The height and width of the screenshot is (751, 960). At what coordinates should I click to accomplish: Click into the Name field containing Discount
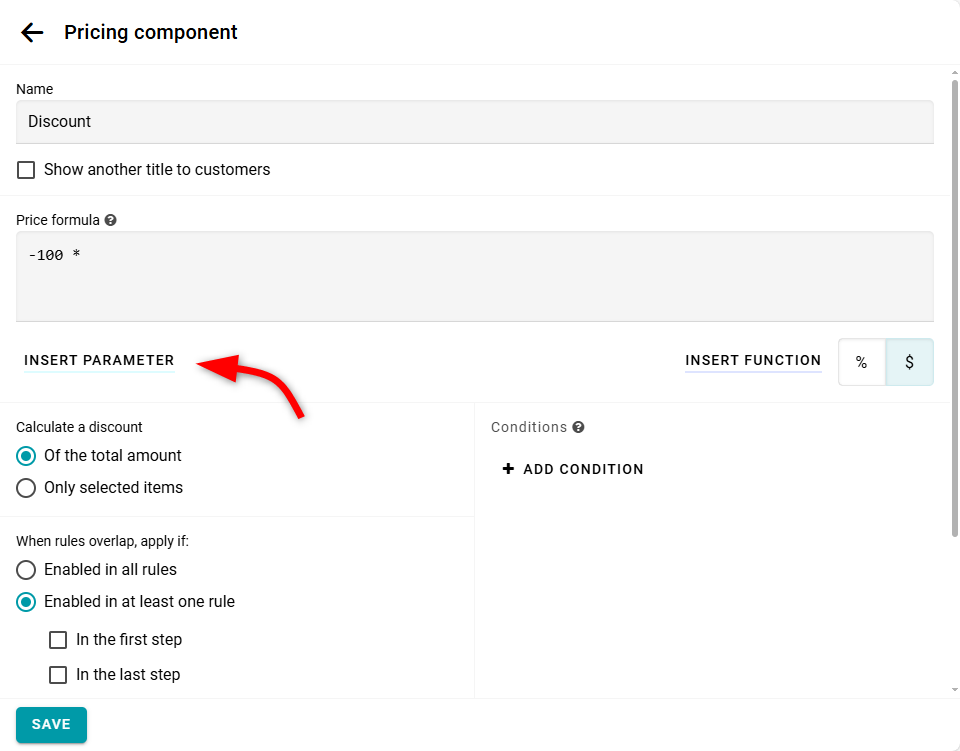tap(474, 122)
